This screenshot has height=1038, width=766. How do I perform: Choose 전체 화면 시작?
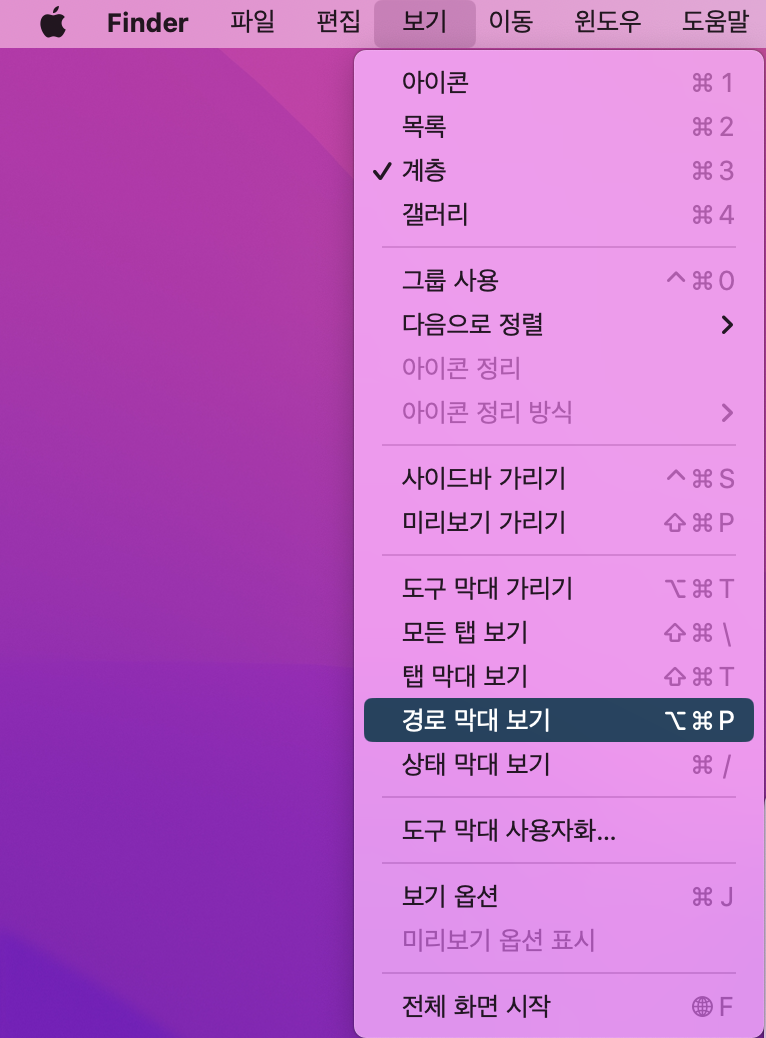coord(559,1006)
